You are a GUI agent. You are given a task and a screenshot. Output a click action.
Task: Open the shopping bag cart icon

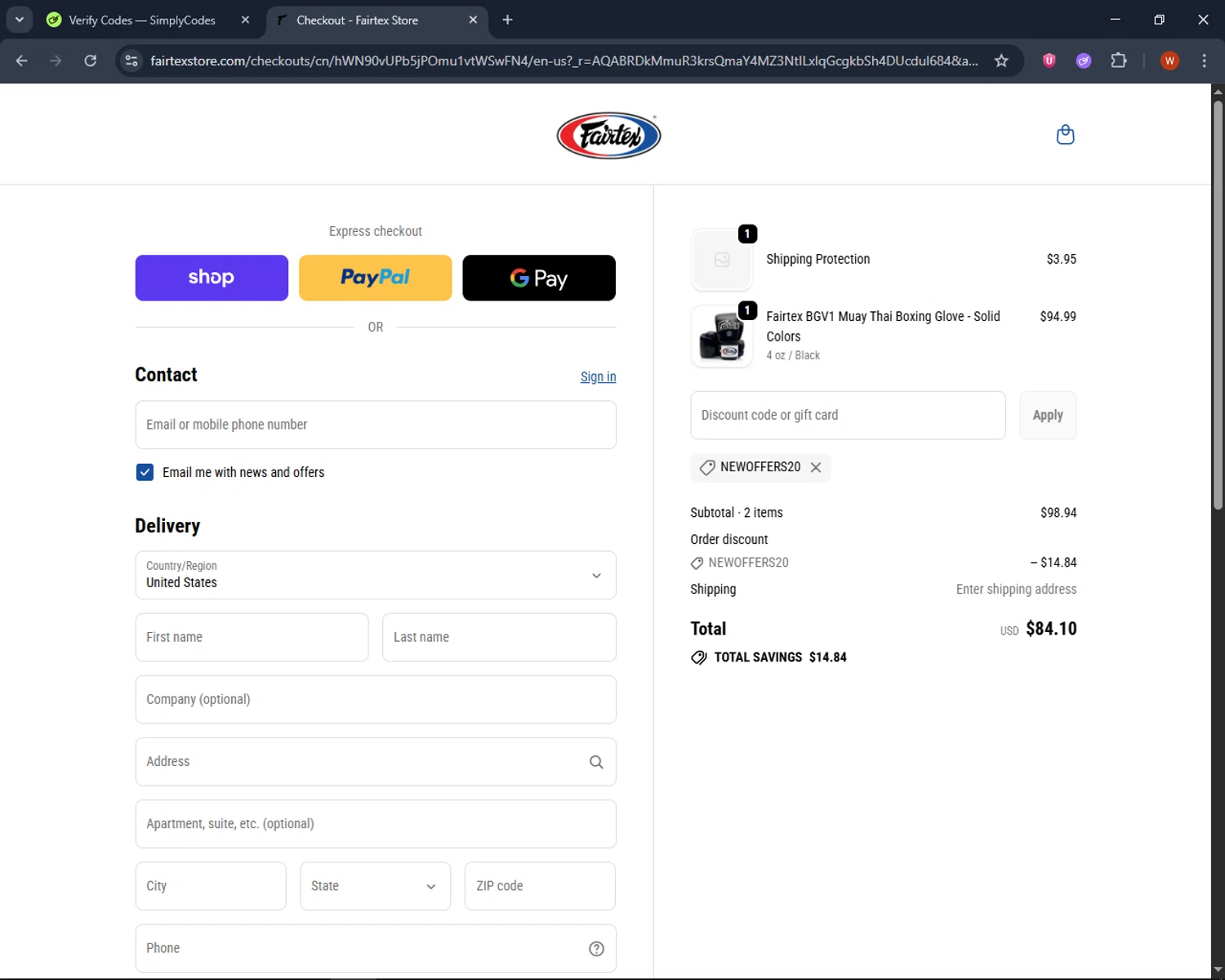click(x=1065, y=135)
